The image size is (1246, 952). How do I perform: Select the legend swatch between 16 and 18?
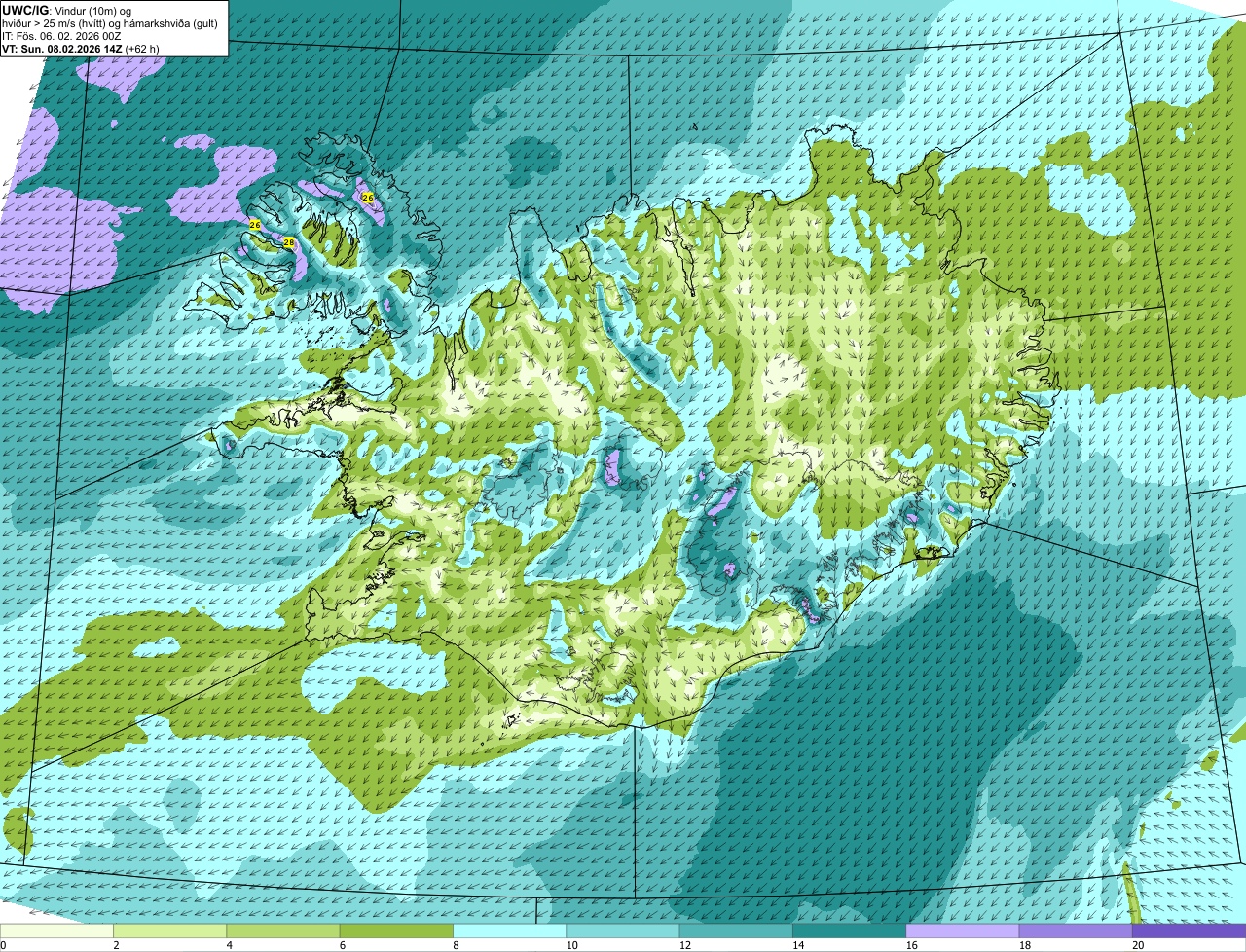963,932
